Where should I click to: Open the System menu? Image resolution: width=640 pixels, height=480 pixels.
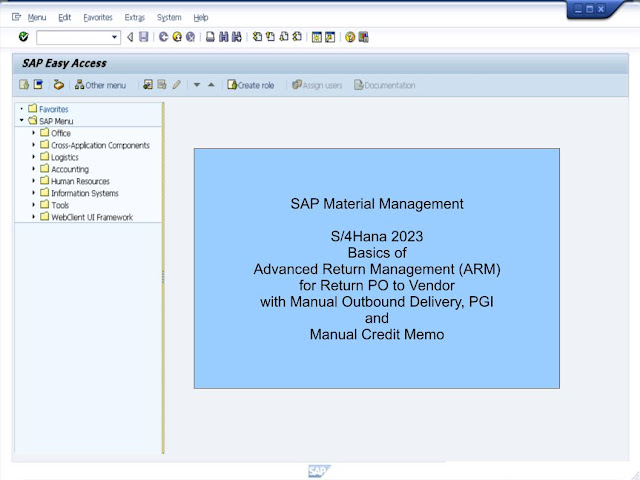point(169,18)
